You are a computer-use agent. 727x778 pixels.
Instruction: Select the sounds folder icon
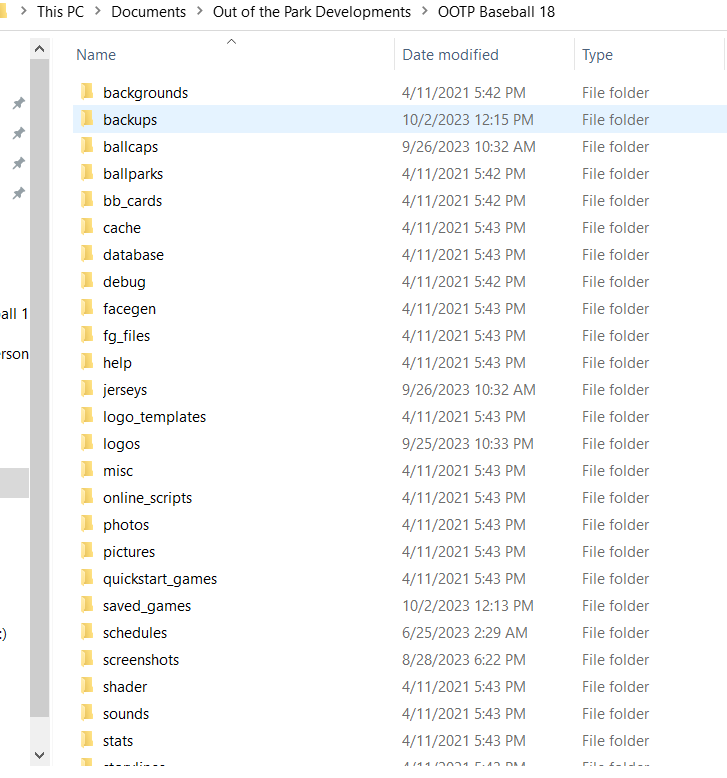[x=87, y=713]
